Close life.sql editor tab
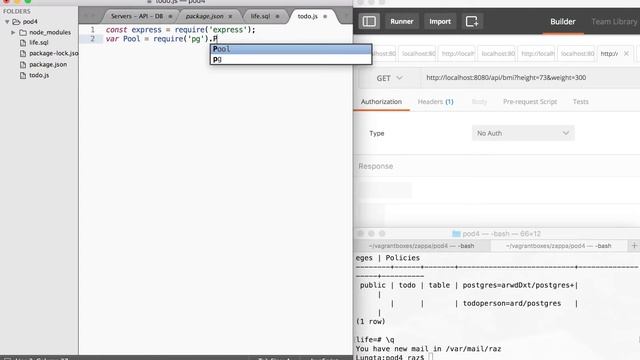The image size is (640, 360). point(278,17)
